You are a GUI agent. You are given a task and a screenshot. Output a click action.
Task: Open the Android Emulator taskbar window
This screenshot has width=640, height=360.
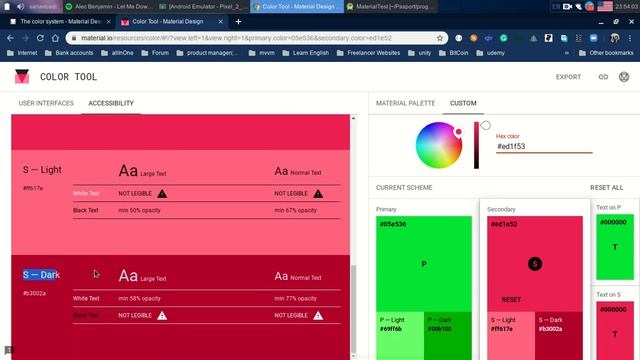coord(203,7)
